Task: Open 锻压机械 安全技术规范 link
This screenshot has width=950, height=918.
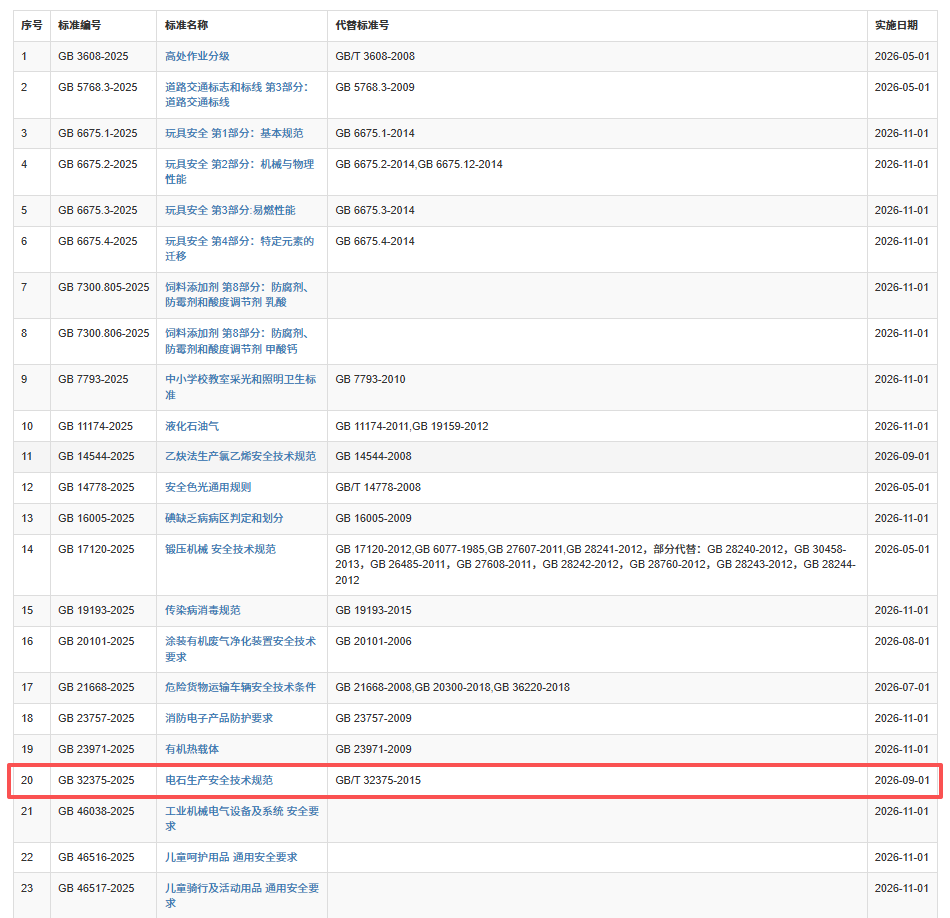Action: click(220, 549)
